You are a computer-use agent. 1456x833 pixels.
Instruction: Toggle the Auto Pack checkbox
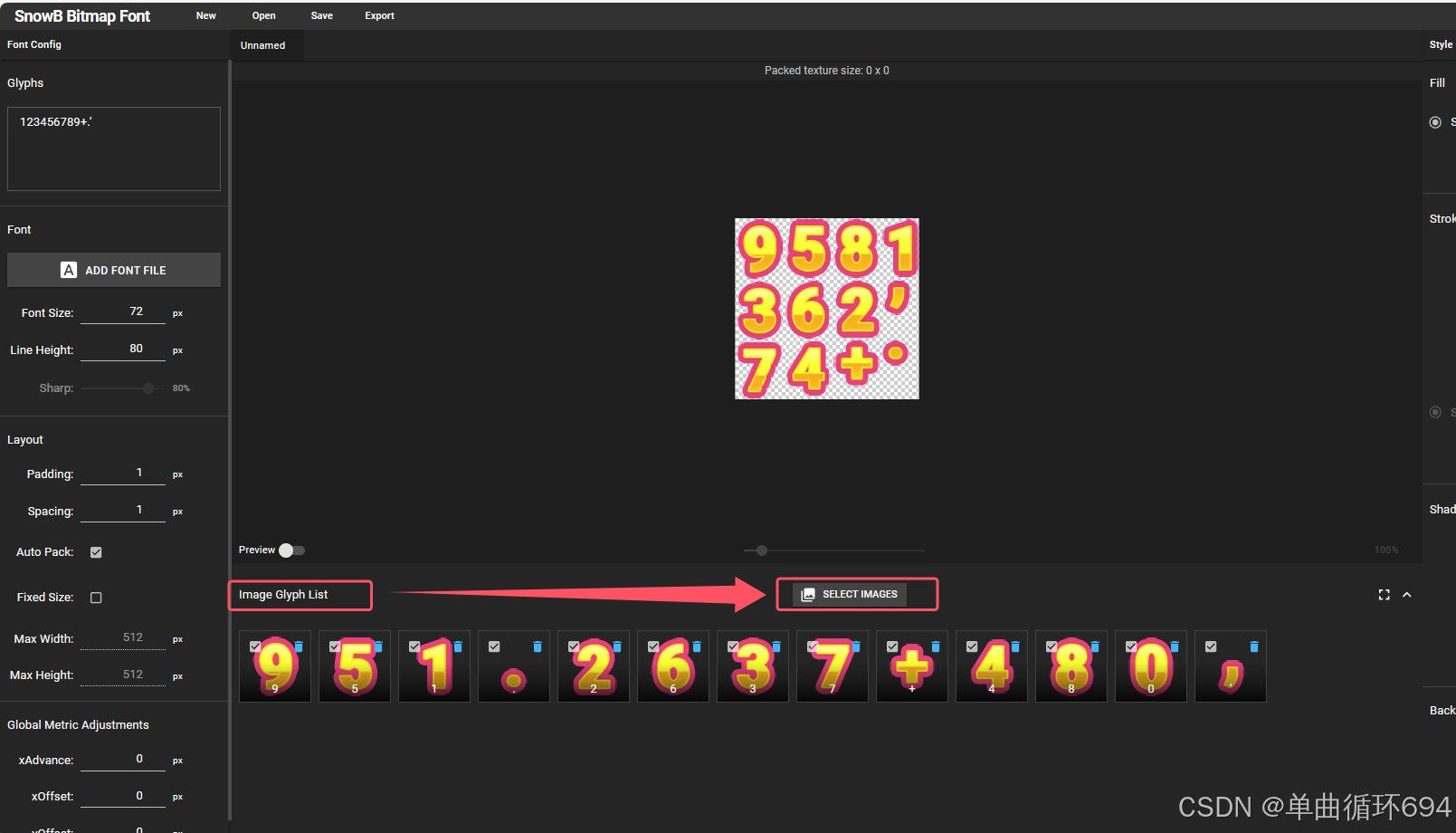click(96, 552)
